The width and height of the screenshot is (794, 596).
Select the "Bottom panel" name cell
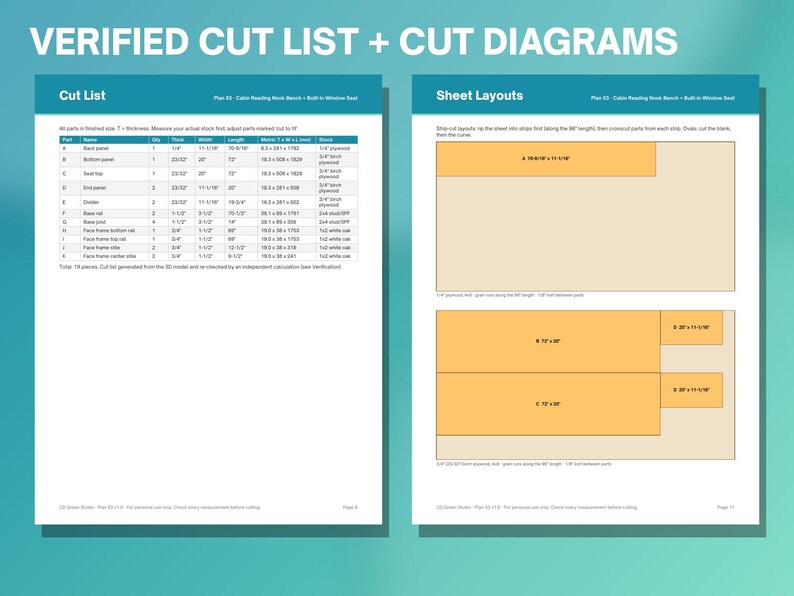coord(99,160)
